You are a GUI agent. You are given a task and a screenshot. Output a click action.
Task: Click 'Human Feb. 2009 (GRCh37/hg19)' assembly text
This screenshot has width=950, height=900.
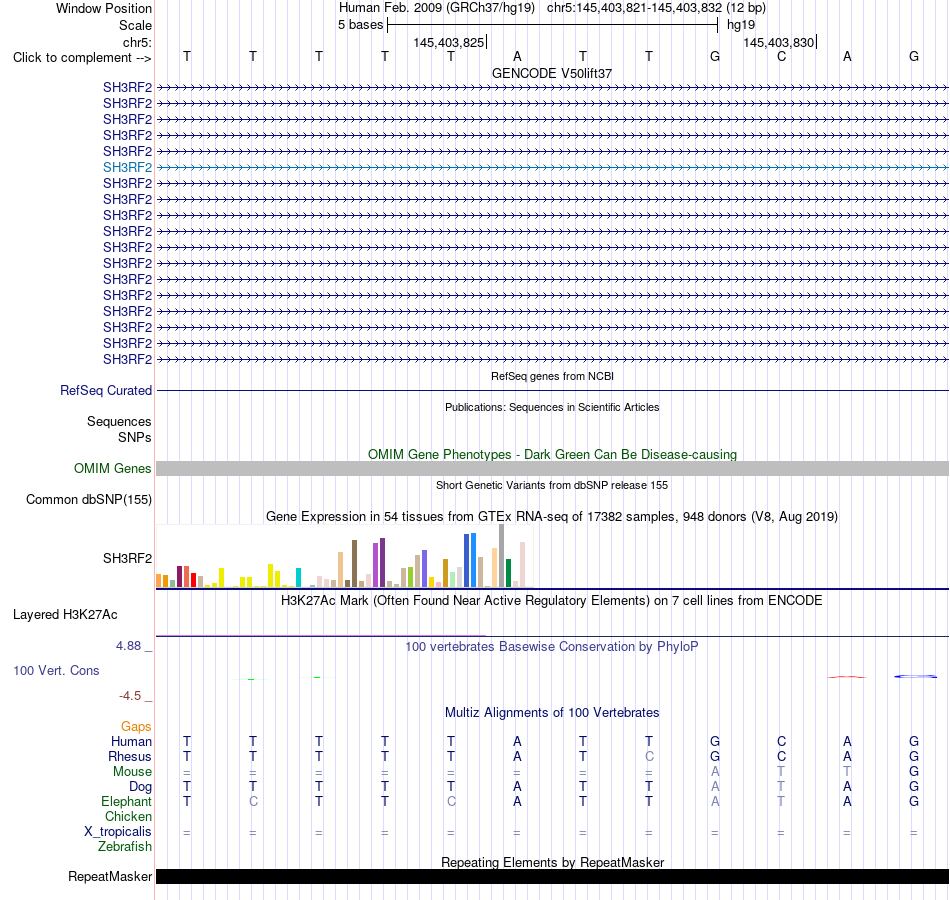coord(437,8)
